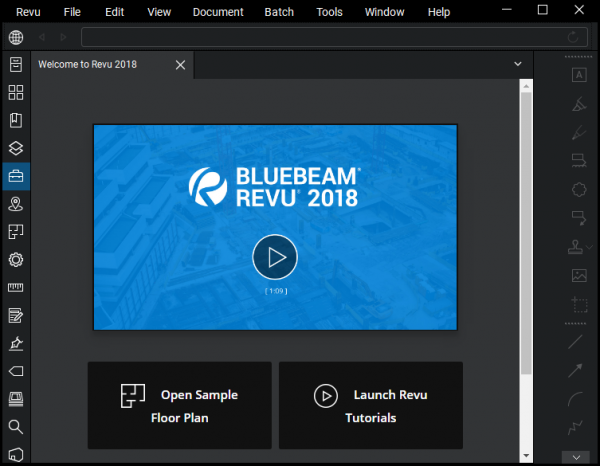The width and height of the screenshot is (600, 466).
Task: Expand the document tab list chevron
Action: (x=517, y=64)
